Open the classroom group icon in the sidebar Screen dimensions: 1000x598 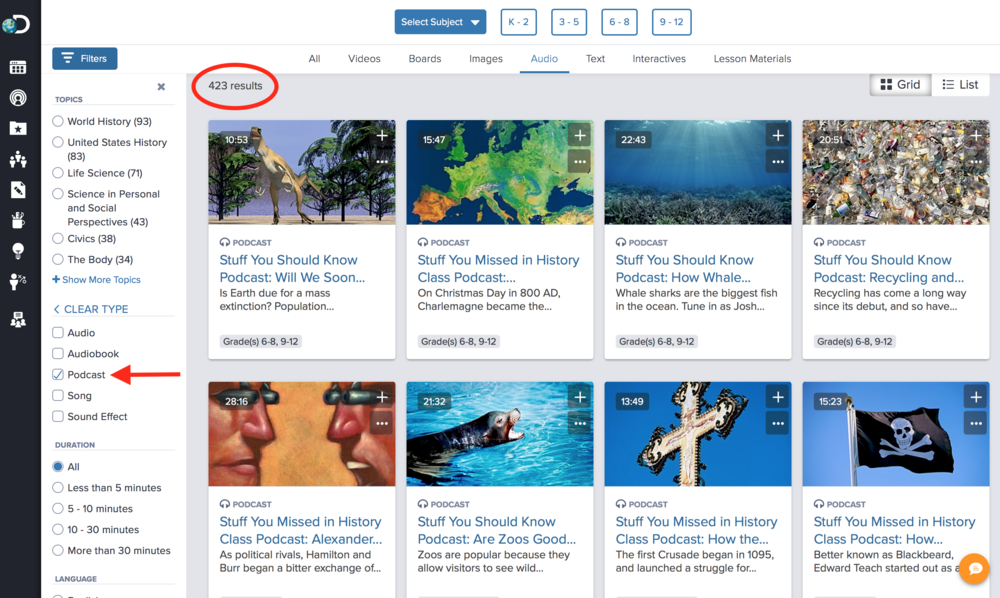(18, 159)
